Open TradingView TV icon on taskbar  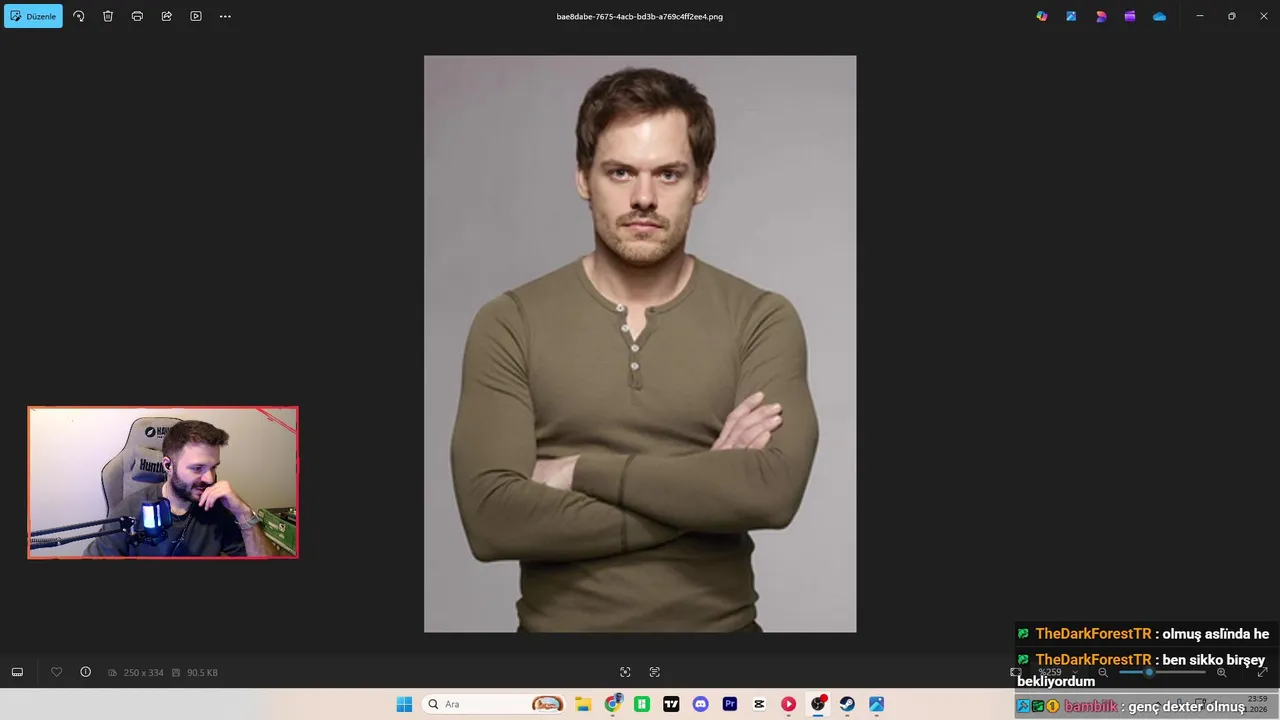[671, 704]
